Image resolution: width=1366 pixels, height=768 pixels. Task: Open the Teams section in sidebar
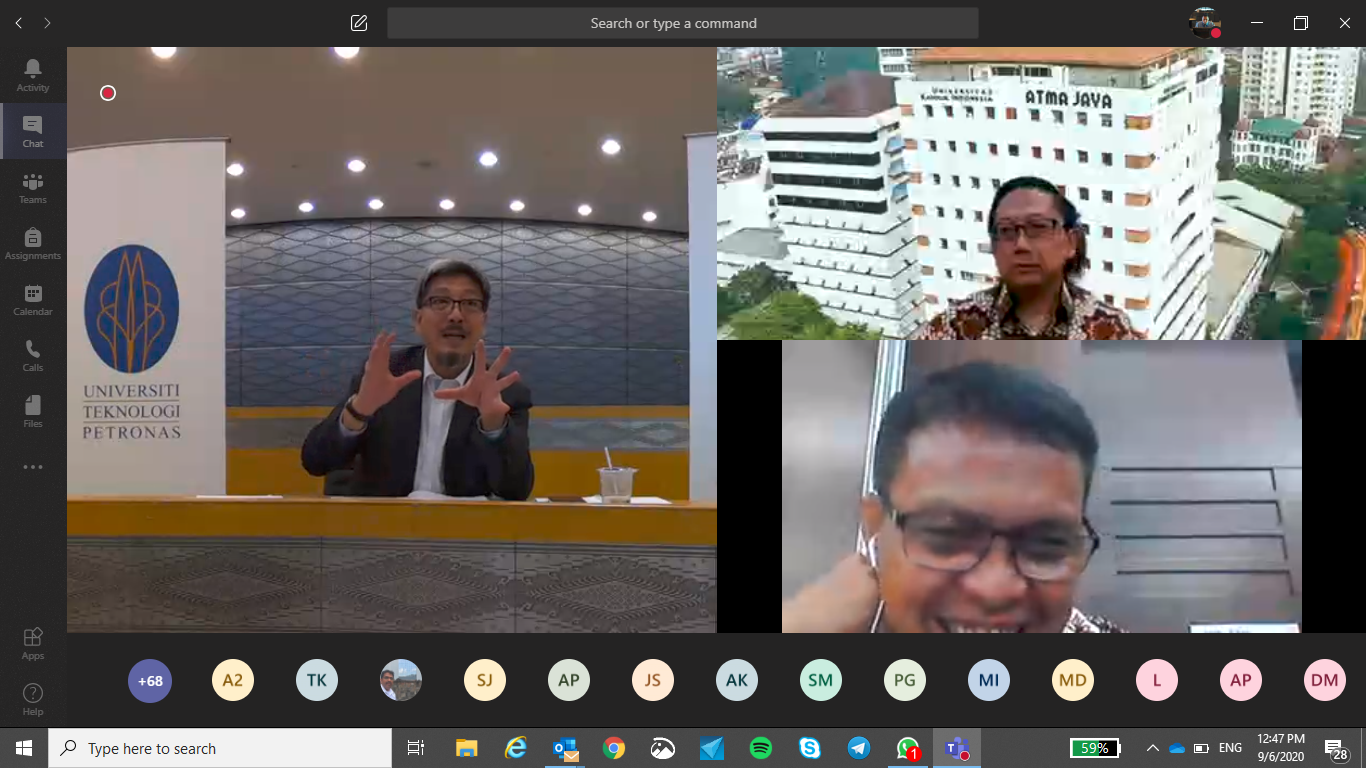coord(33,189)
